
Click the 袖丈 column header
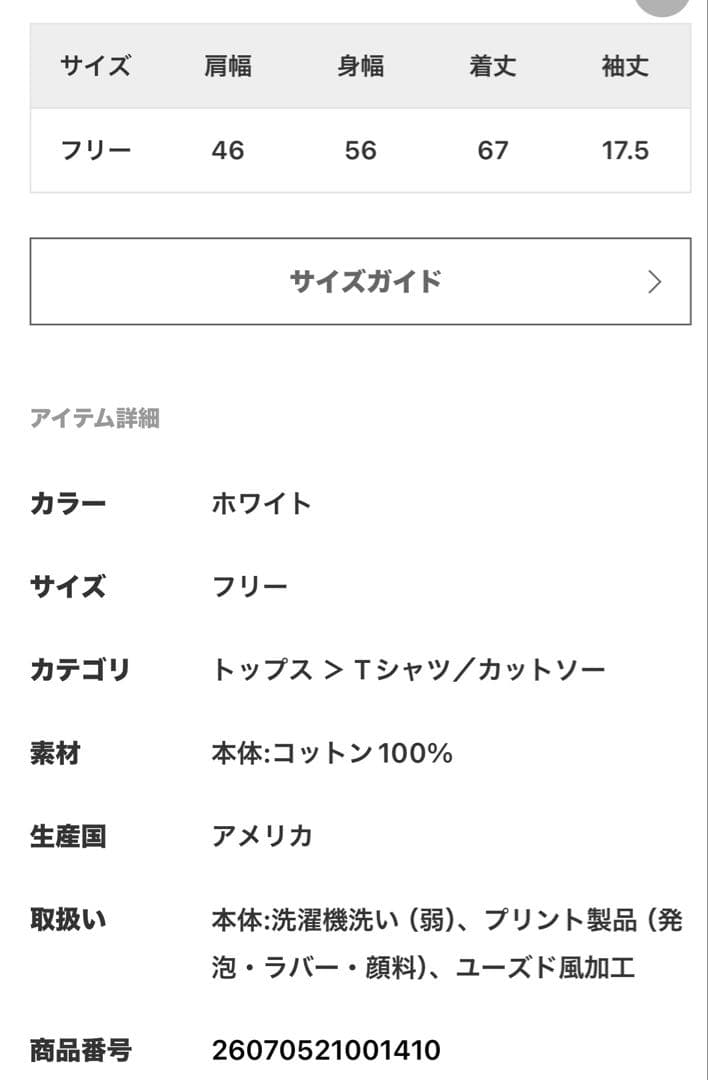click(x=625, y=67)
